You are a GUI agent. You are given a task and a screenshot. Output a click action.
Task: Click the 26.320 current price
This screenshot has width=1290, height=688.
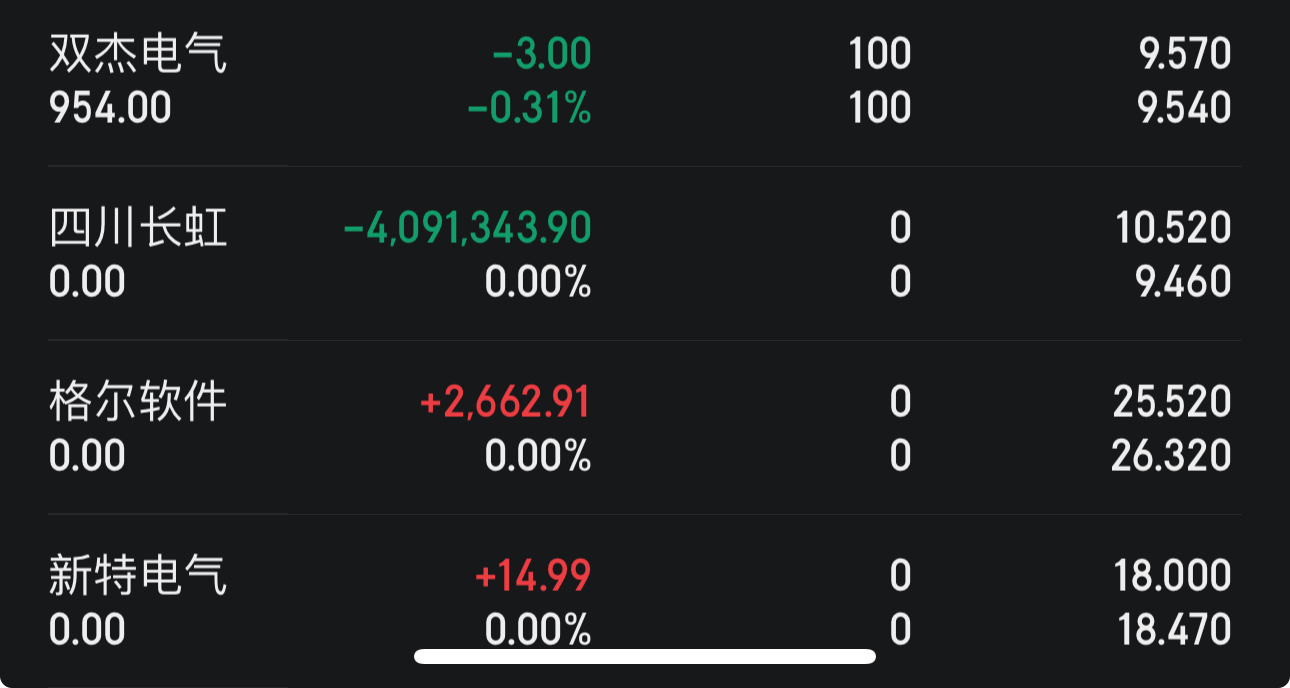[x=1171, y=456]
